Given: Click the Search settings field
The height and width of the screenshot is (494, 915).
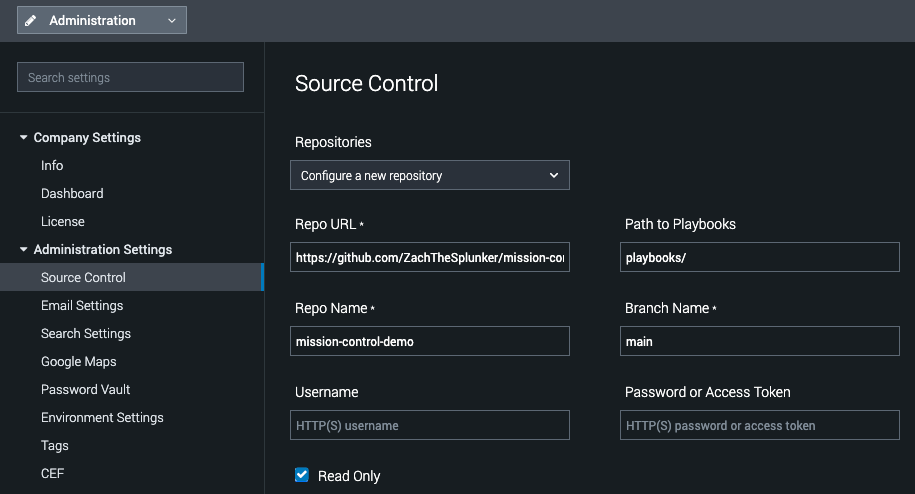Looking at the screenshot, I should [130, 77].
